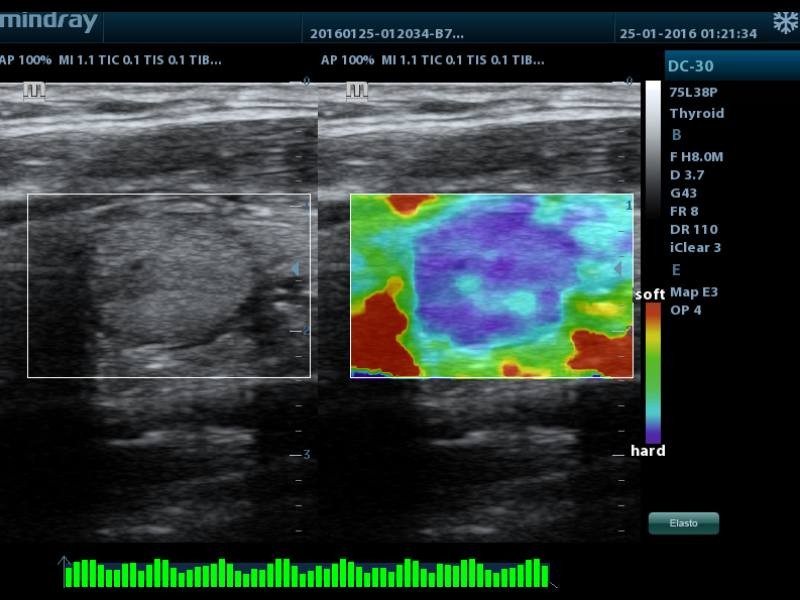Screen dimensions: 800x600
Task: Select the iClear 3 parameter
Action: pos(694,247)
